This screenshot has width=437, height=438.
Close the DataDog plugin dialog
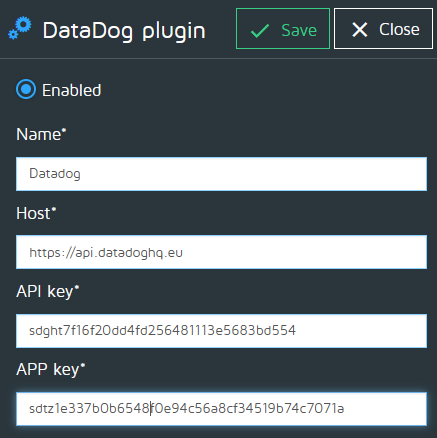point(383,29)
